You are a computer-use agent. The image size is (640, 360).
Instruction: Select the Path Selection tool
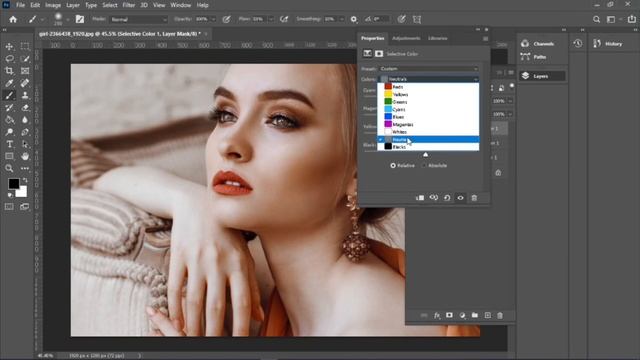click(x=25, y=144)
